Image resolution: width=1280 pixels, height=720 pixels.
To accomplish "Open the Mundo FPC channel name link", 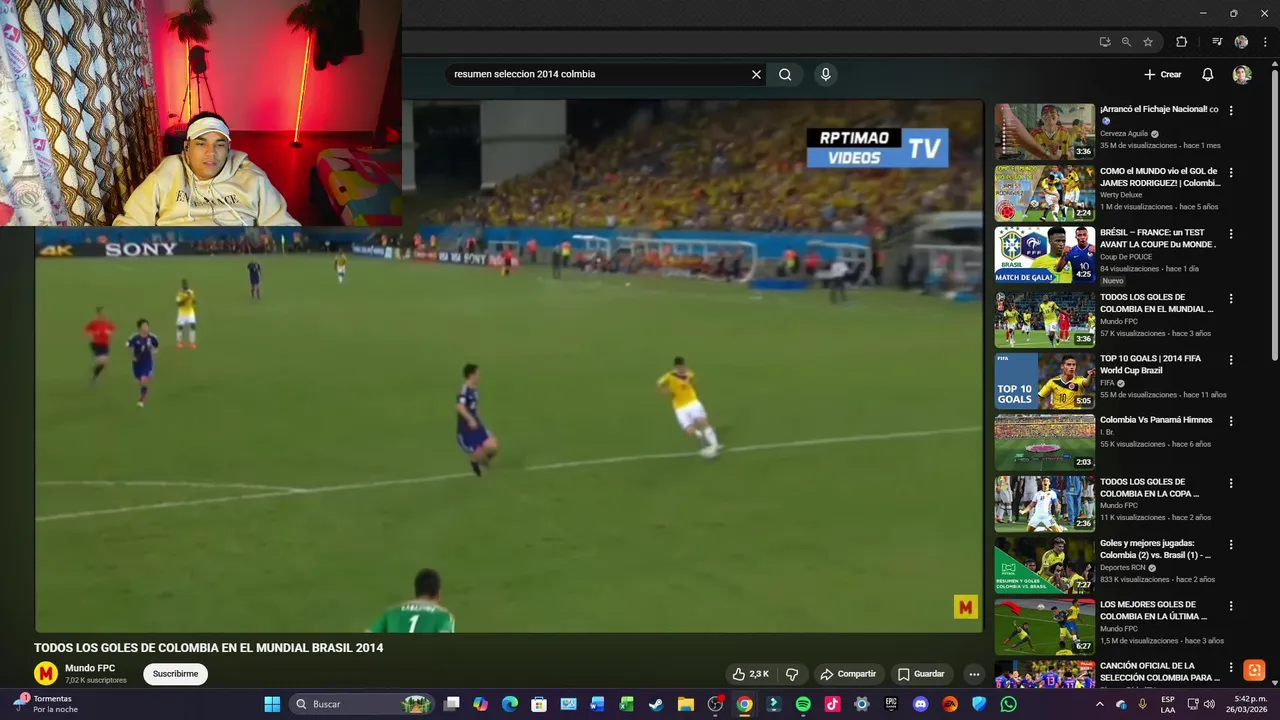I will (x=90, y=668).
